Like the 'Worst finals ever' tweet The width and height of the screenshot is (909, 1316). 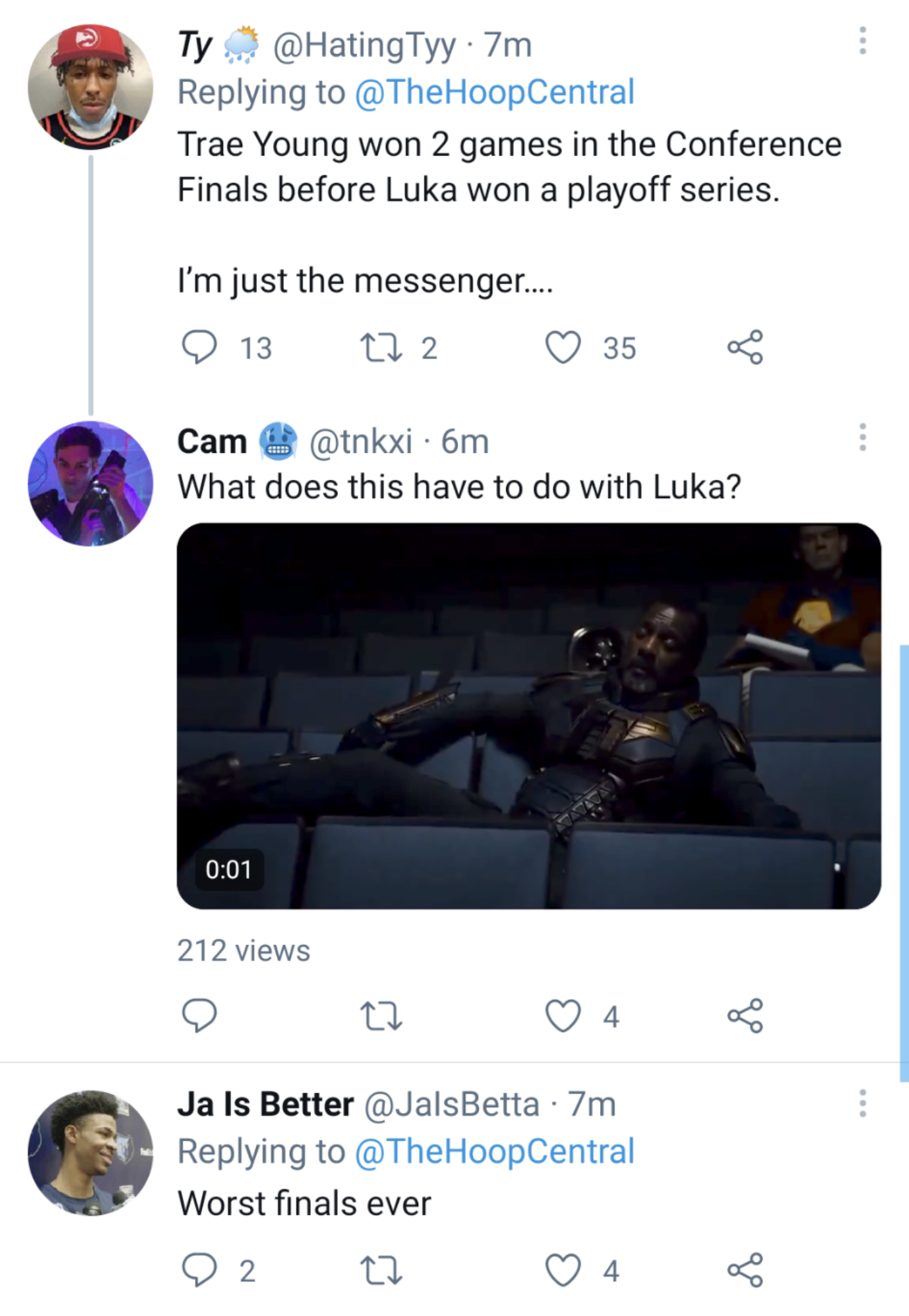click(x=563, y=1270)
